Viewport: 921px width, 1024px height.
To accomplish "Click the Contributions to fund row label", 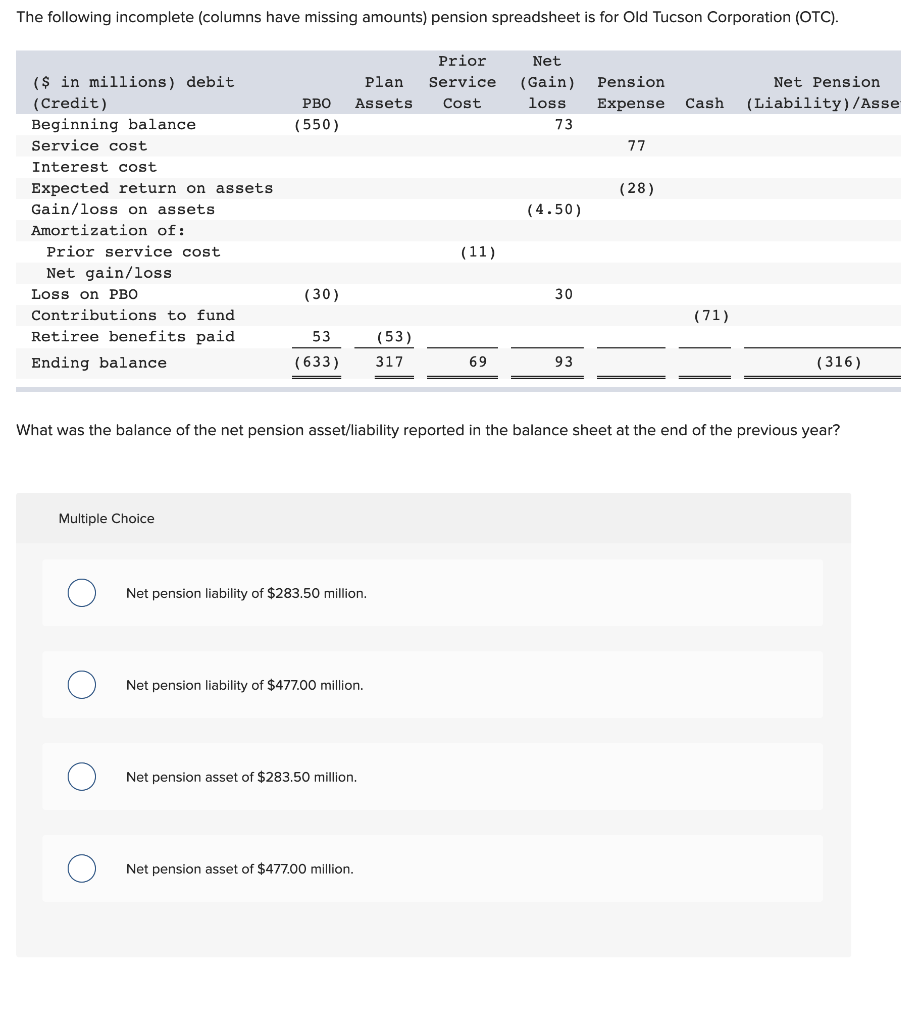I will 134,314.
